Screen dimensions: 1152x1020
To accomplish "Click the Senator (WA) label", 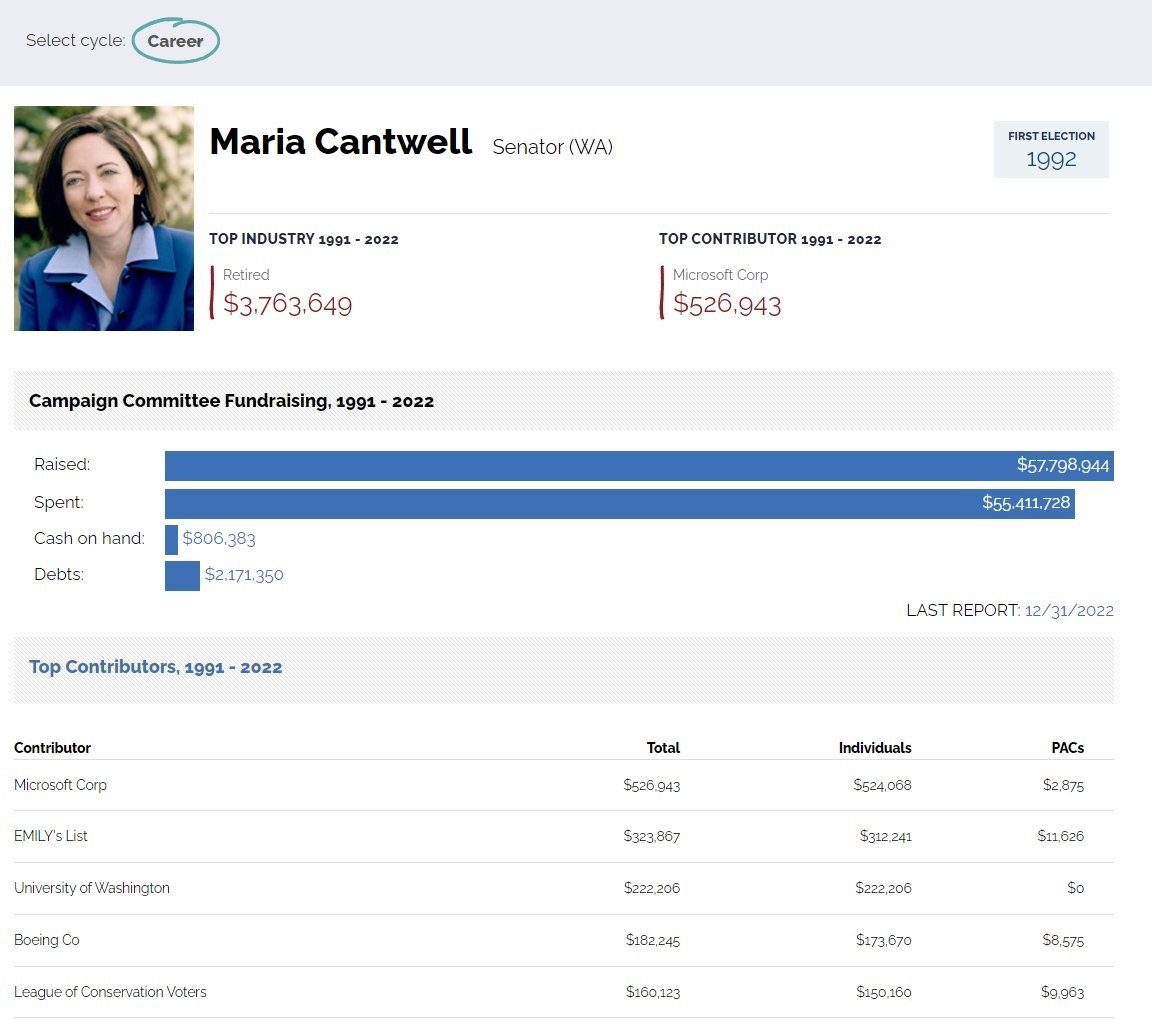I will 552,147.
